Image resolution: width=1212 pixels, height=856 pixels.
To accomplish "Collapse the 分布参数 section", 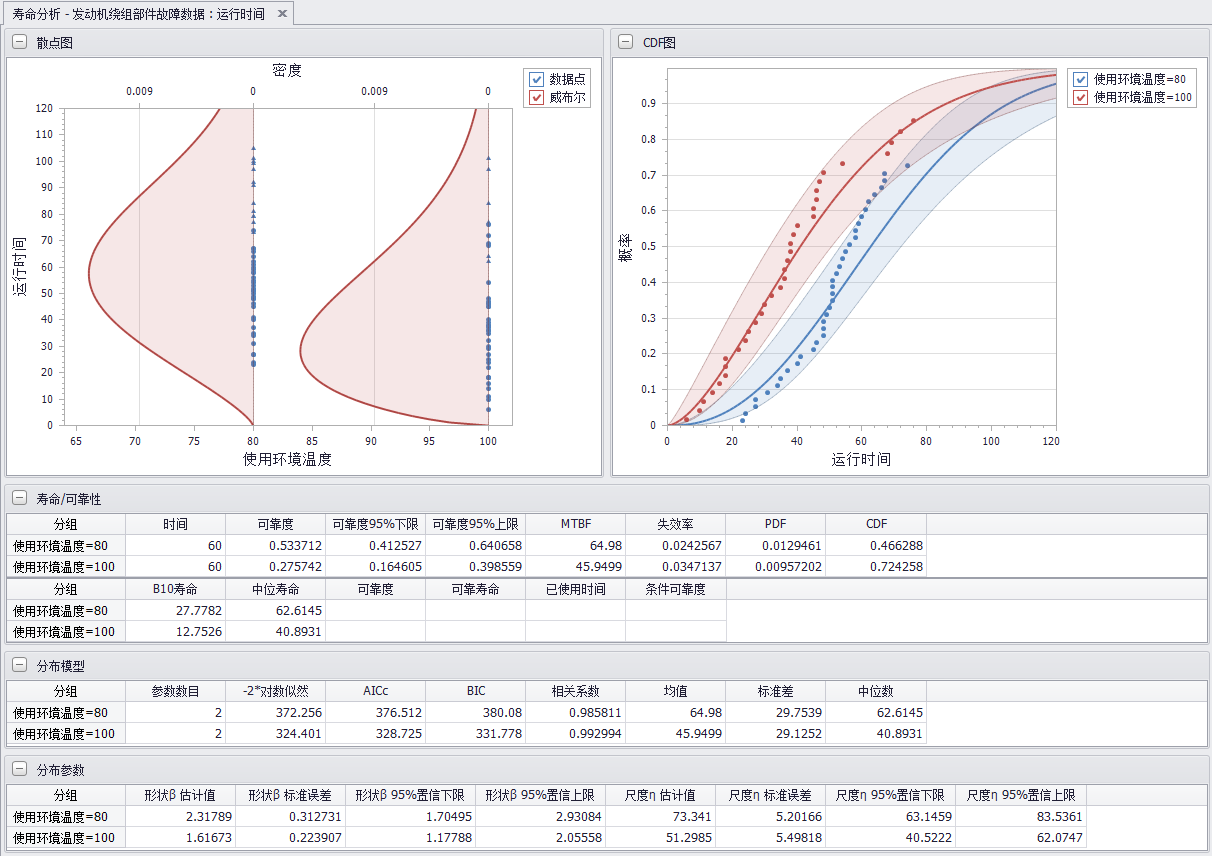I will click(x=20, y=770).
